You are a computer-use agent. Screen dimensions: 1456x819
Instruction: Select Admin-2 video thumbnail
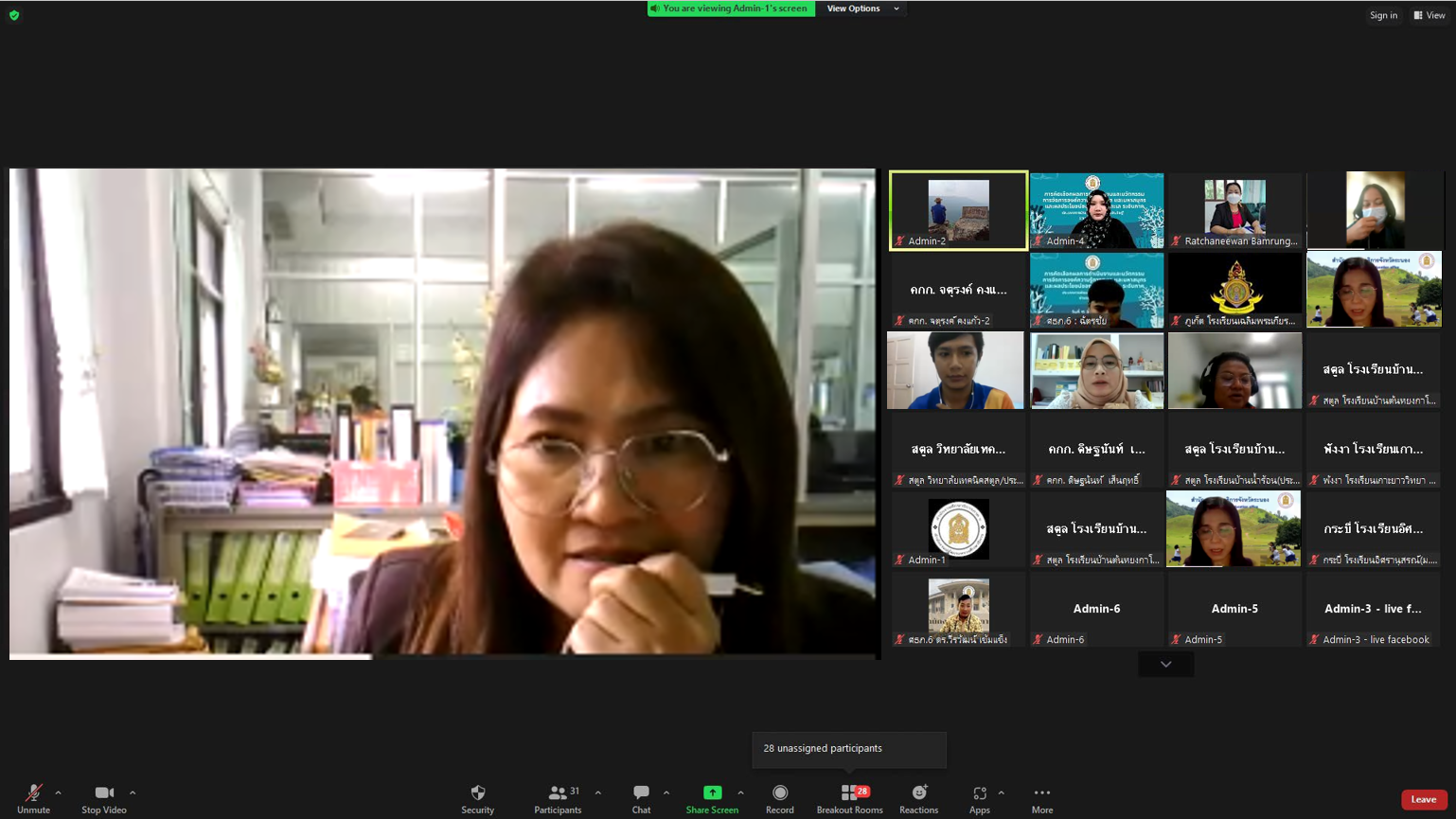pyautogui.click(x=958, y=210)
